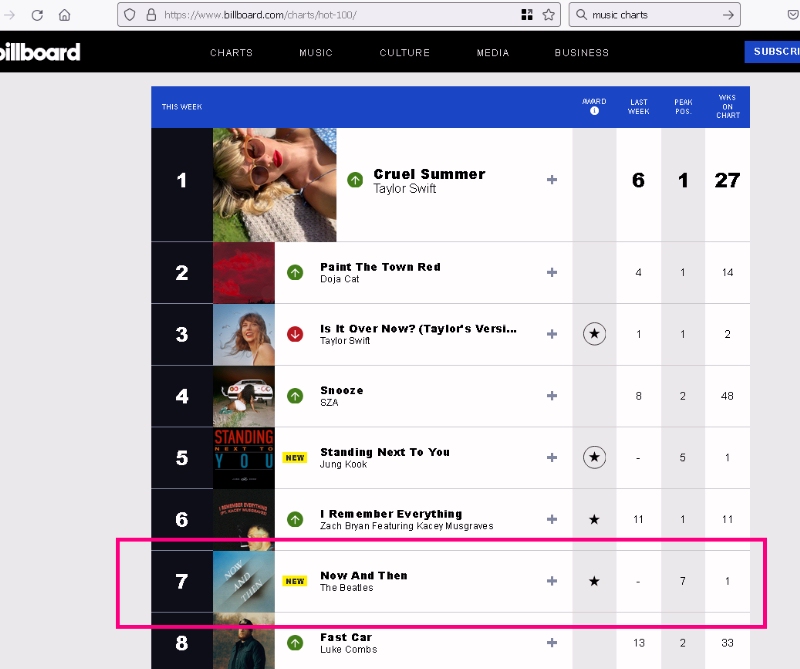
Task: Expand details for Cruel Summer plus icon
Action: click(552, 180)
